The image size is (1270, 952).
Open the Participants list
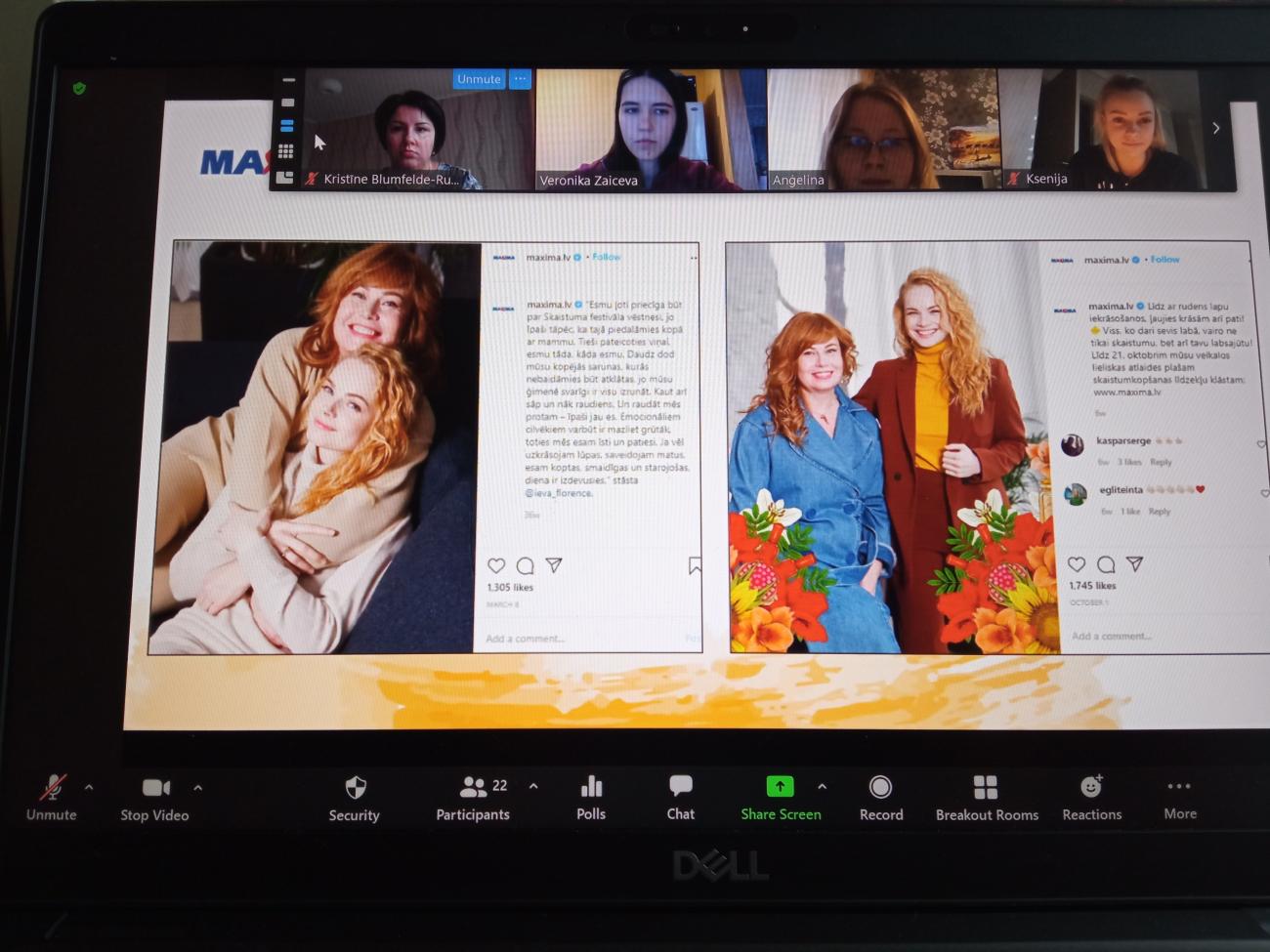(474, 798)
